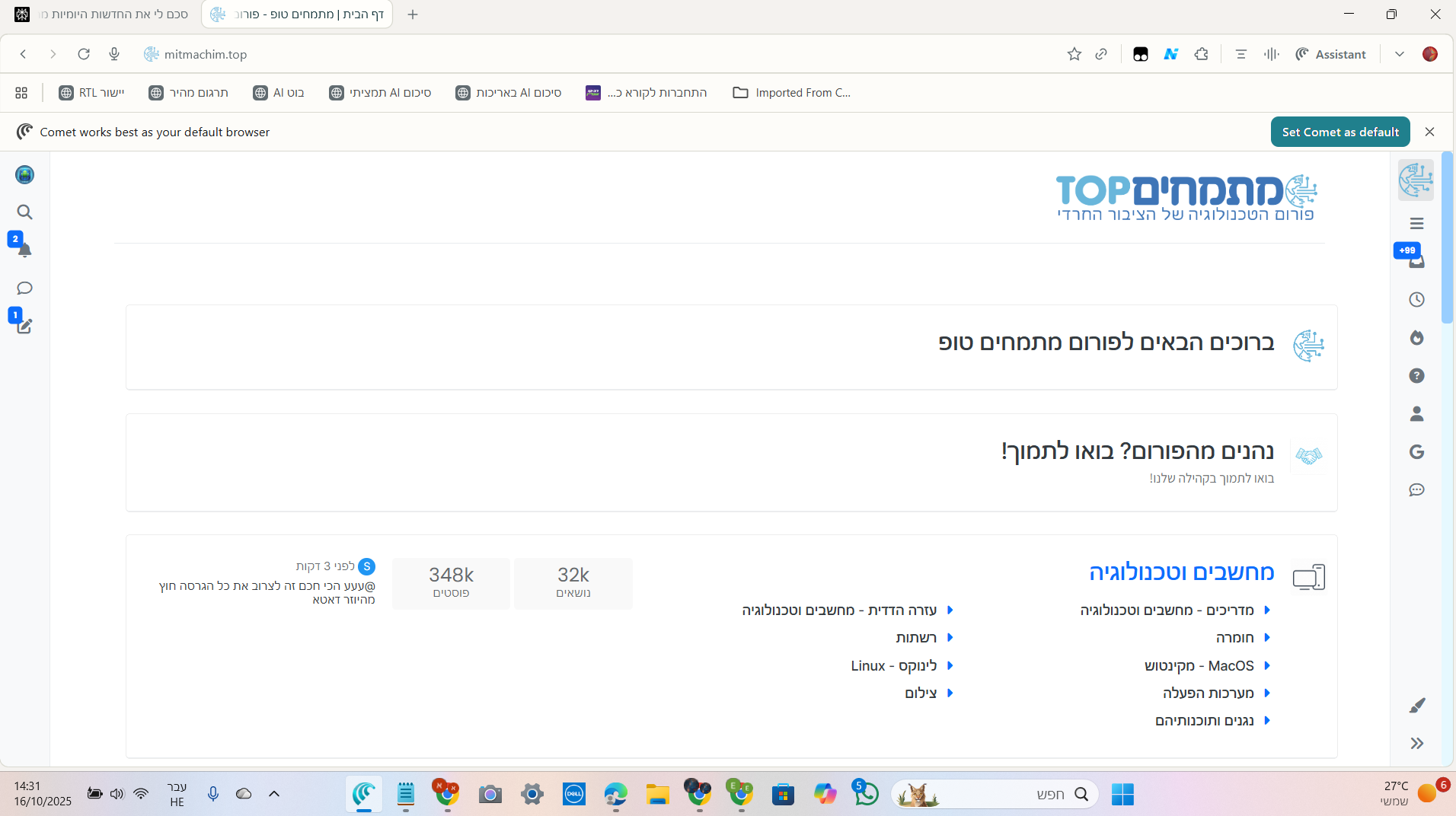Switch to the news summary browser tab
Screen dimensions: 1456x816
[103, 14]
